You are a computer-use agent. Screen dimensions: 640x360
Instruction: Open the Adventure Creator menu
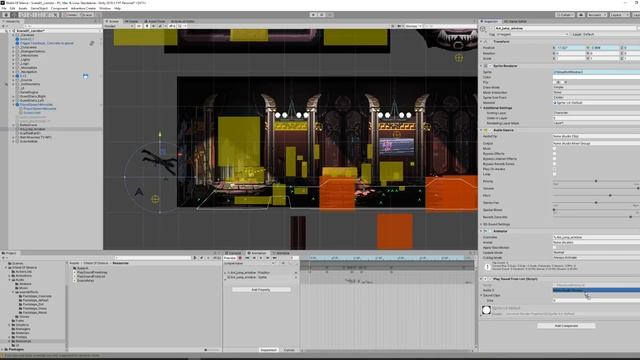pos(83,8)
